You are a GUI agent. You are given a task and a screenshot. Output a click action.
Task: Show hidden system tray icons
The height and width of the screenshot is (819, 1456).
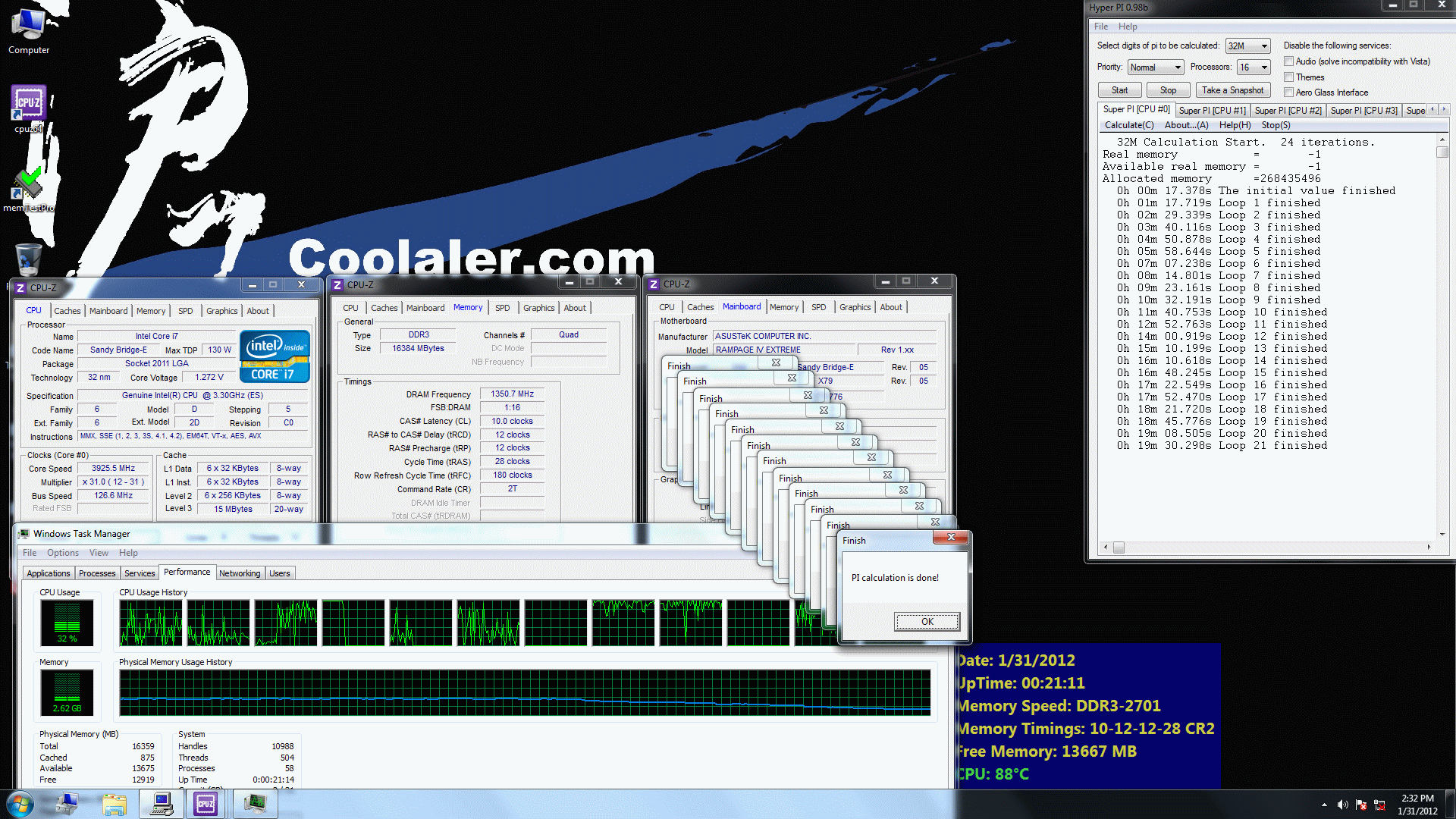(1324, 805)
